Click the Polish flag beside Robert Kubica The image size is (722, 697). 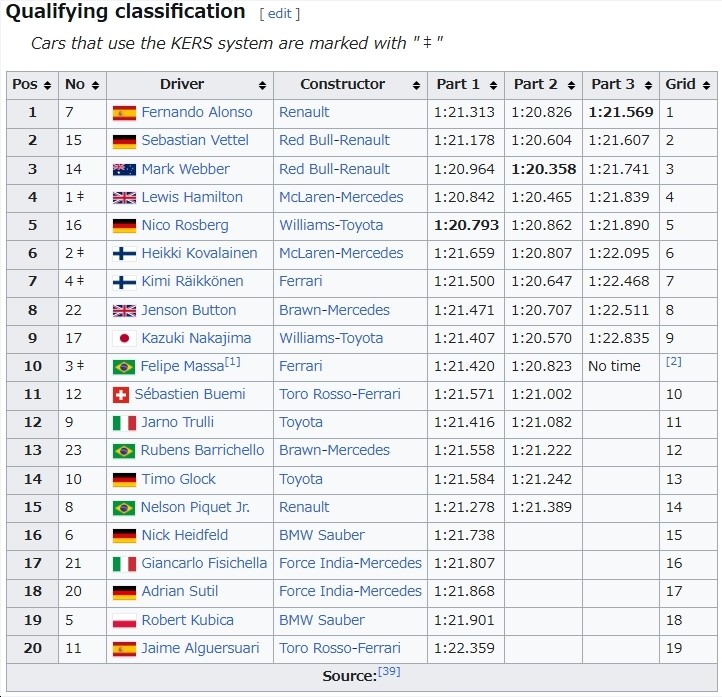click(124, 621)
